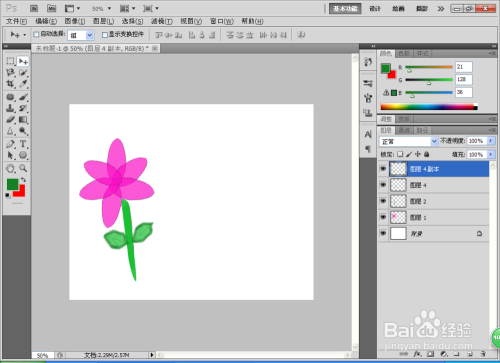This screenshot has width=500, height=363.
Task: Open the 填充 fill slider arrow
Action: coord(491,154)
